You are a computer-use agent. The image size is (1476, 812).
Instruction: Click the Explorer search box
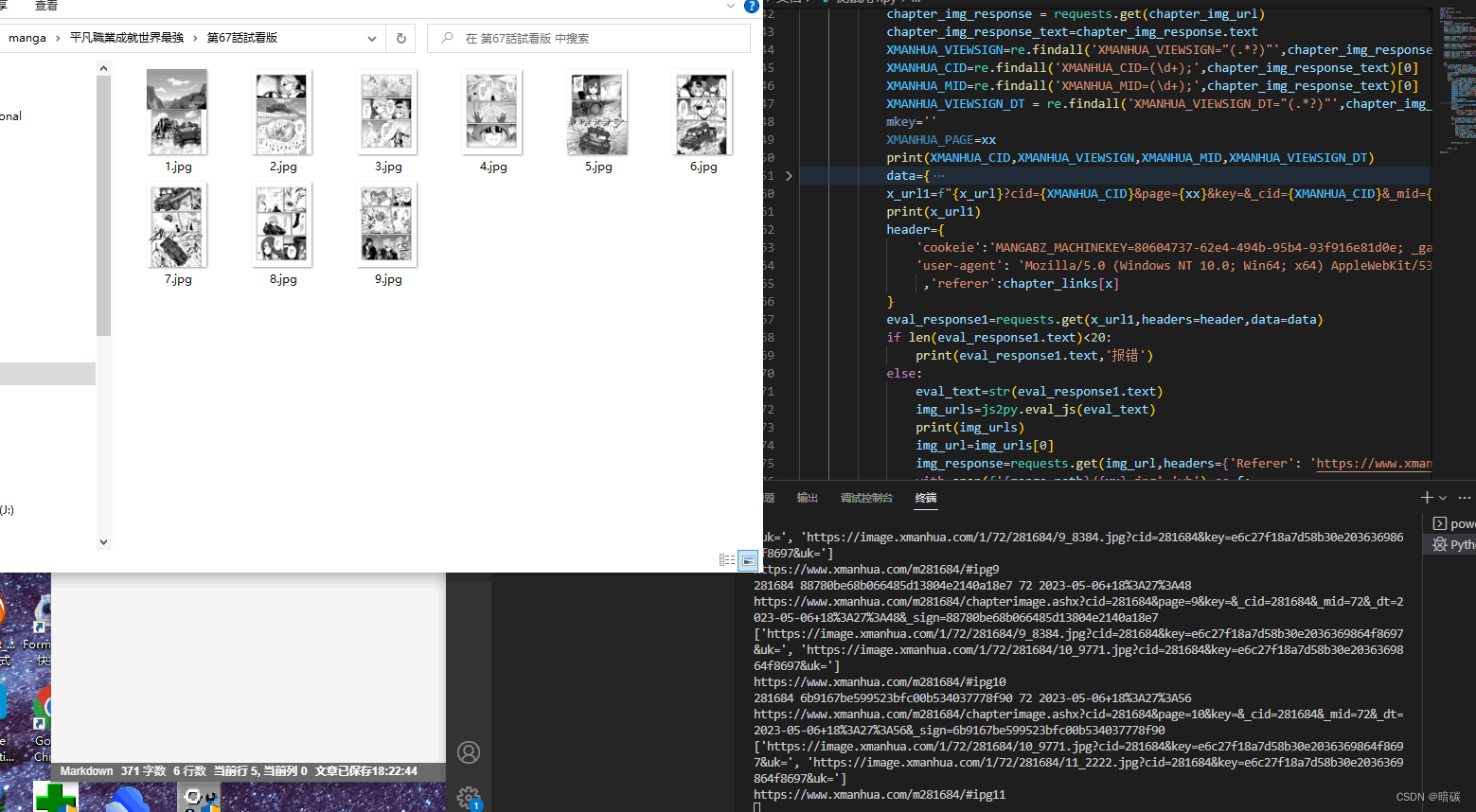(x=588, y=38)
